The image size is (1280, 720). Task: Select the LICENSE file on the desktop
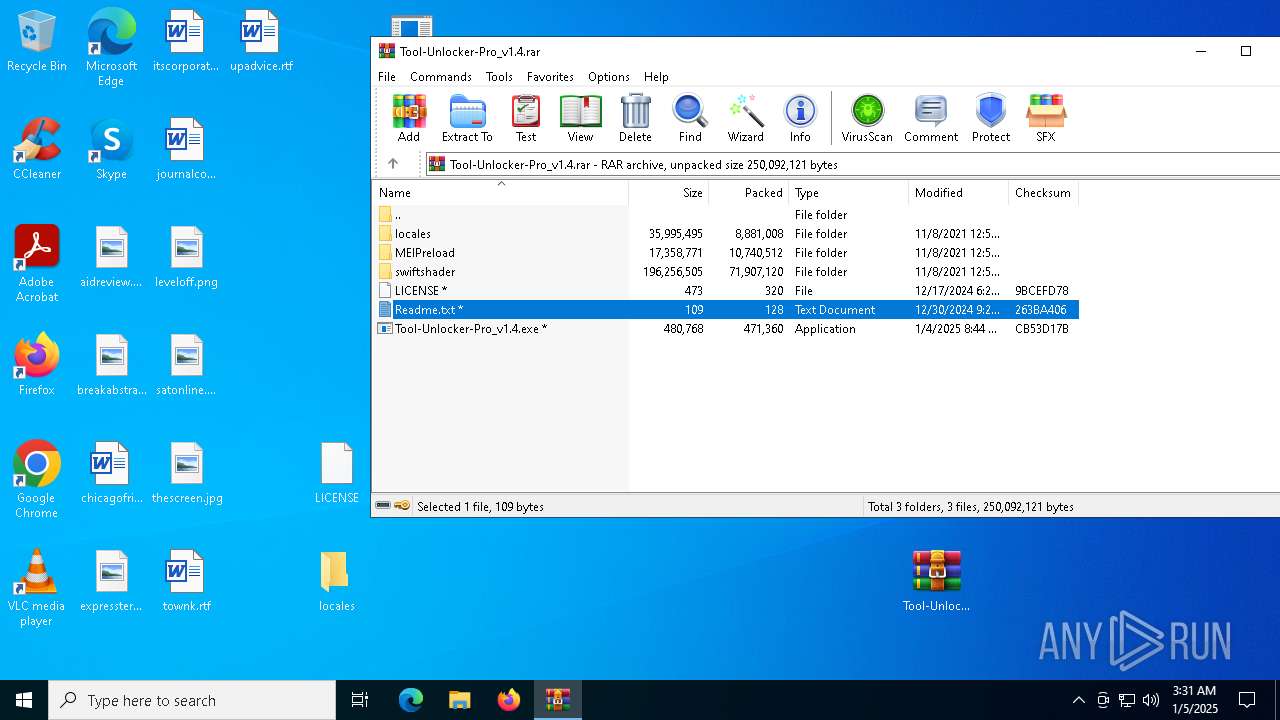click(x=336, y=474)
